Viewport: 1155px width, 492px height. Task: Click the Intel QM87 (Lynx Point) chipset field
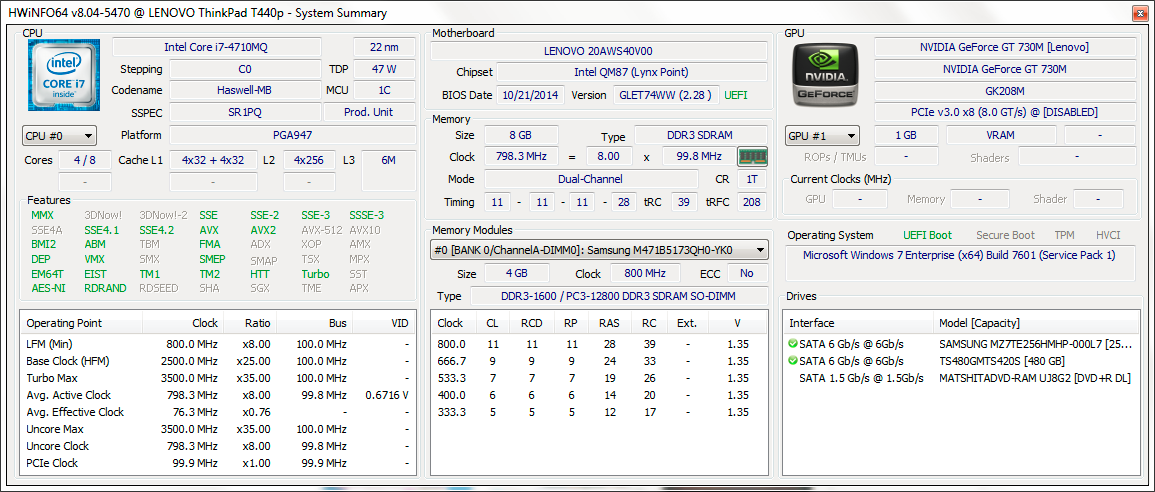point(631,72)
